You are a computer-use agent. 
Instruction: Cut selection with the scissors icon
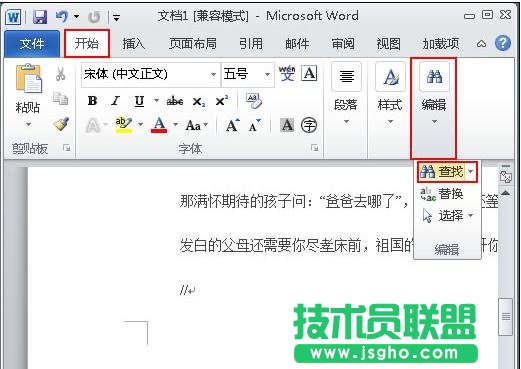click(x=60, y=74)
